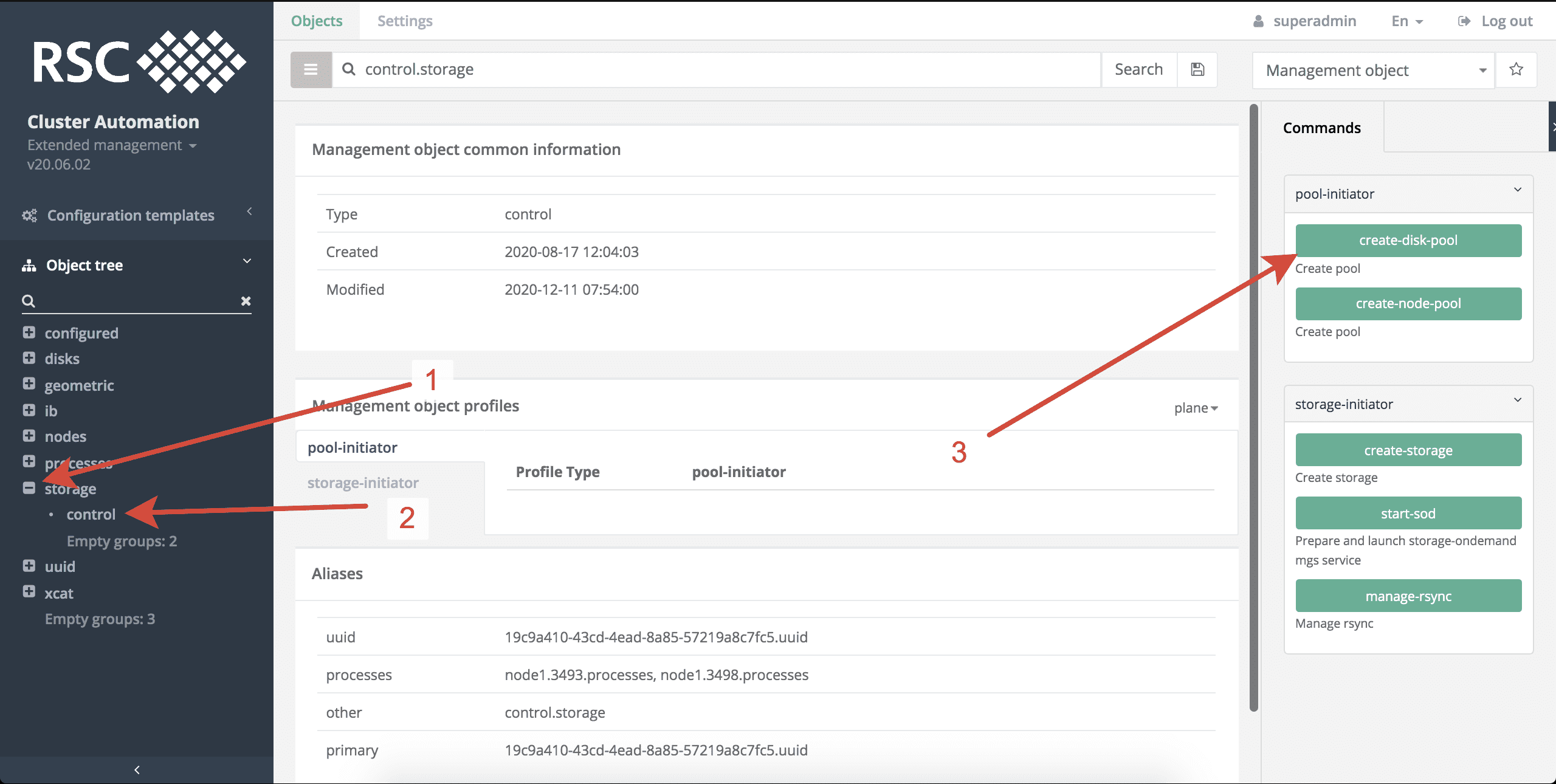Image resolution: width=1556 pixels, height=784 pixels.
Task: Expand the configured tree node
Action: click(29, 332)
